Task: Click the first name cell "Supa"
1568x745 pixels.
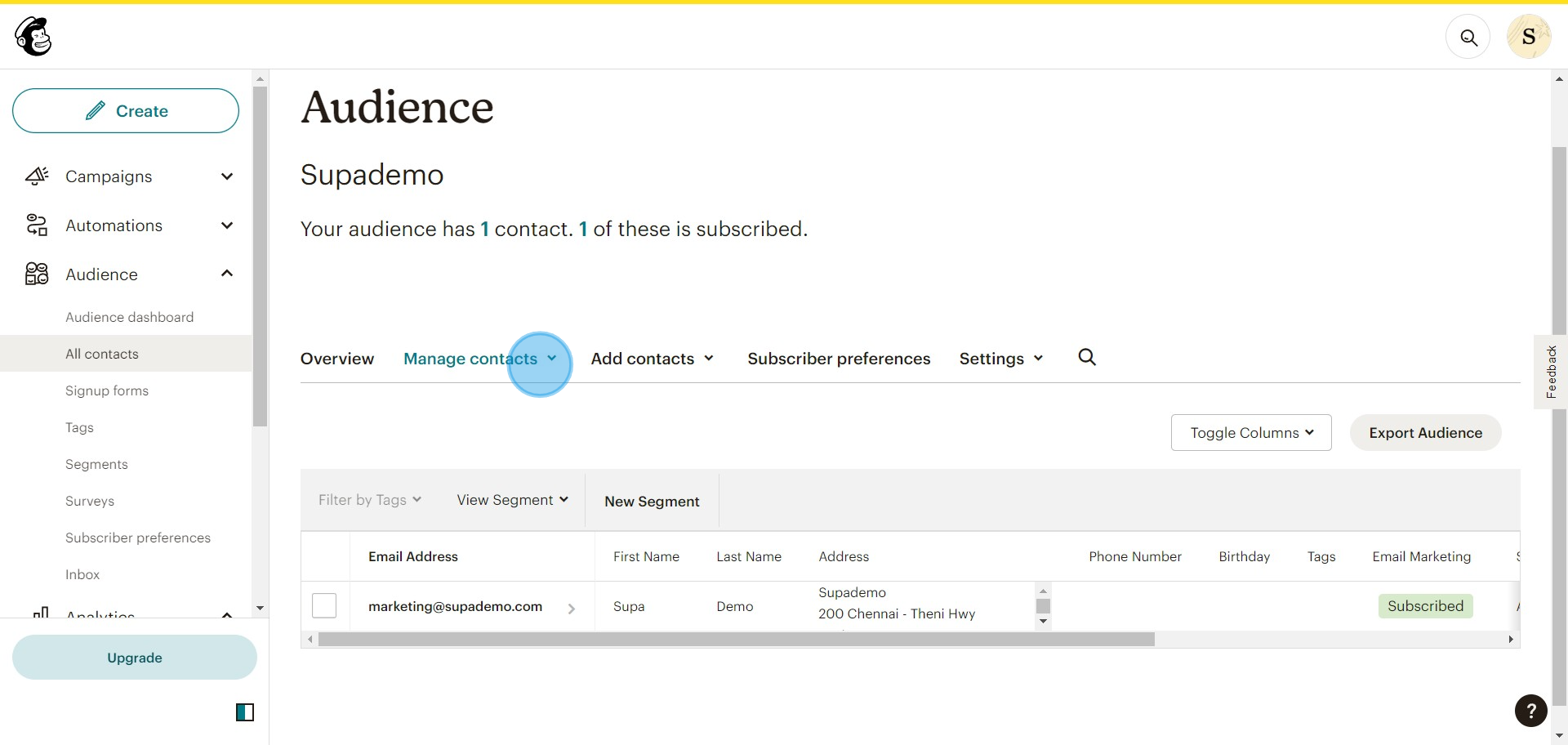Action: coord(629,606)
